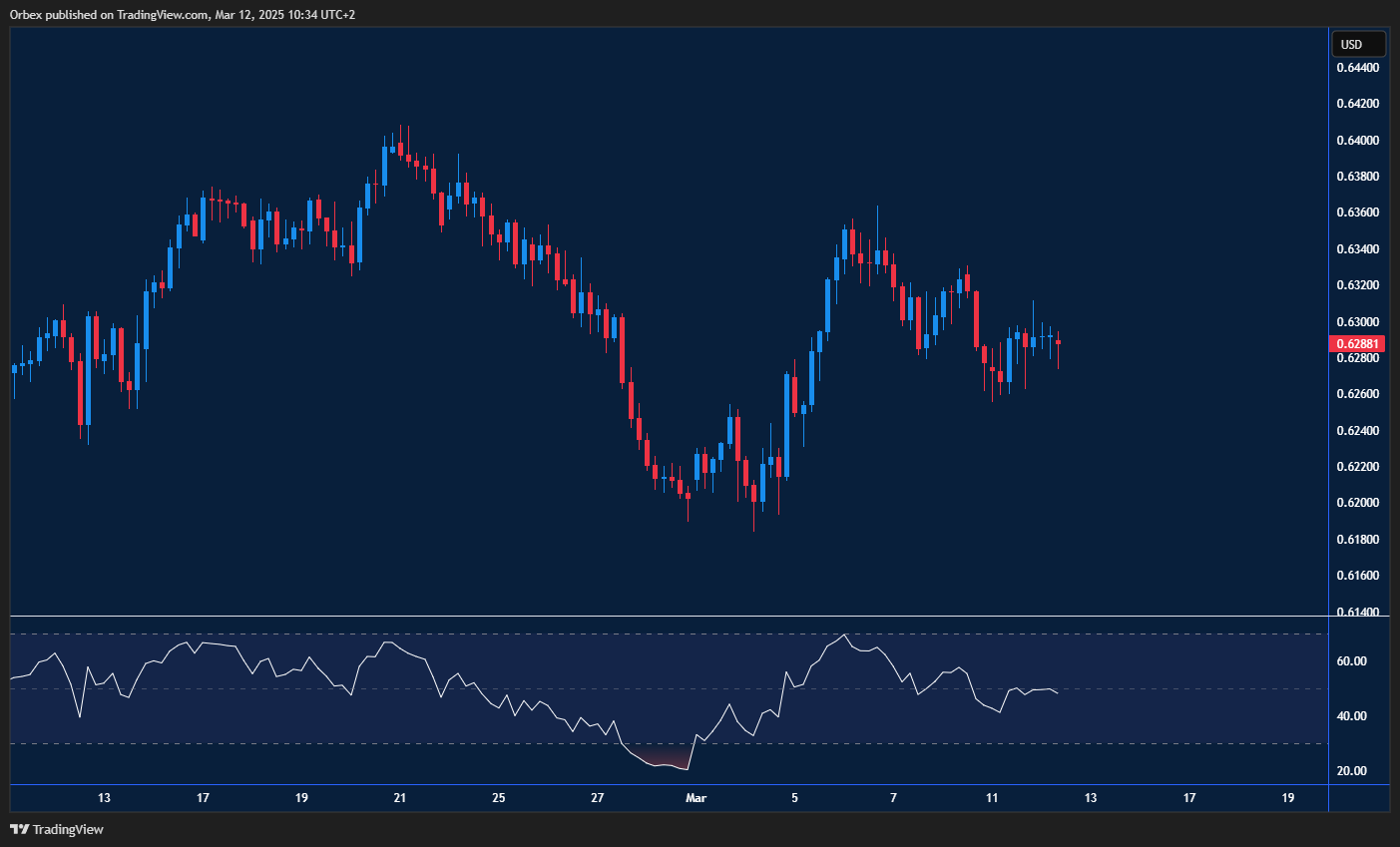Click the red current price tag 0.62881

(1358, 342)
